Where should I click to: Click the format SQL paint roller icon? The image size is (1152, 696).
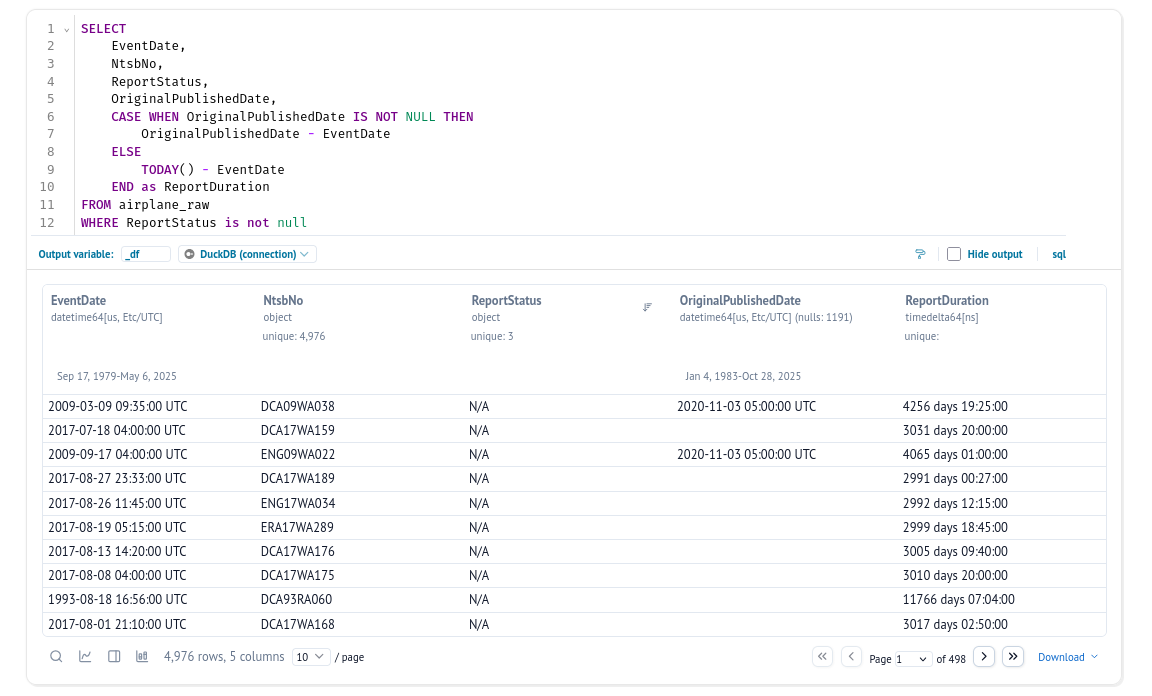[x=920, y=254]
